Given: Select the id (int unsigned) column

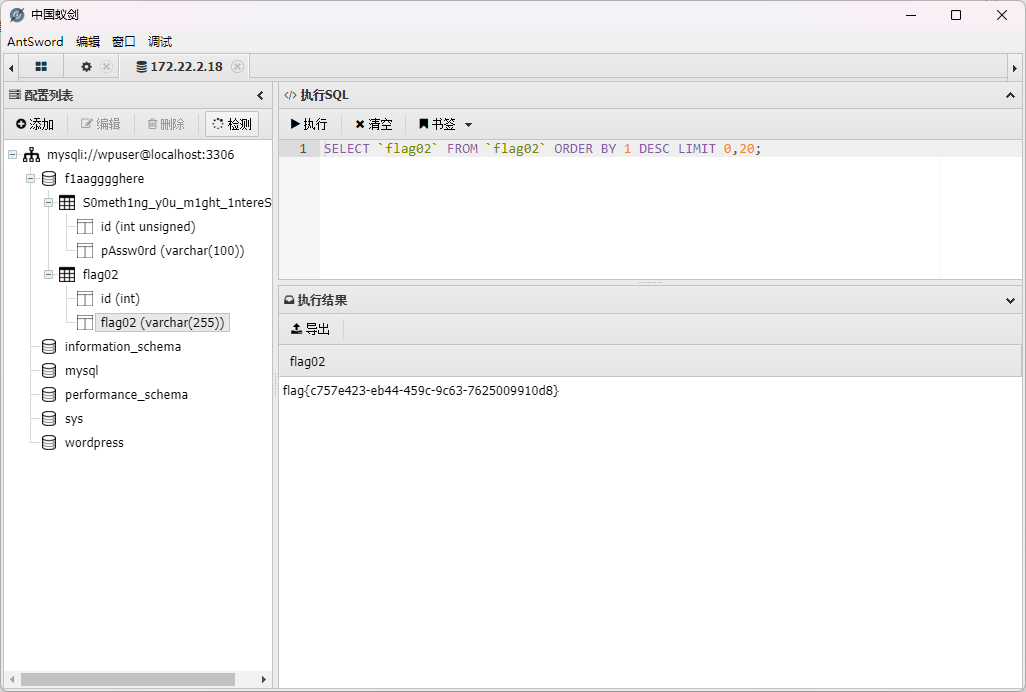Looking at the screenshot, I should 148,227.
